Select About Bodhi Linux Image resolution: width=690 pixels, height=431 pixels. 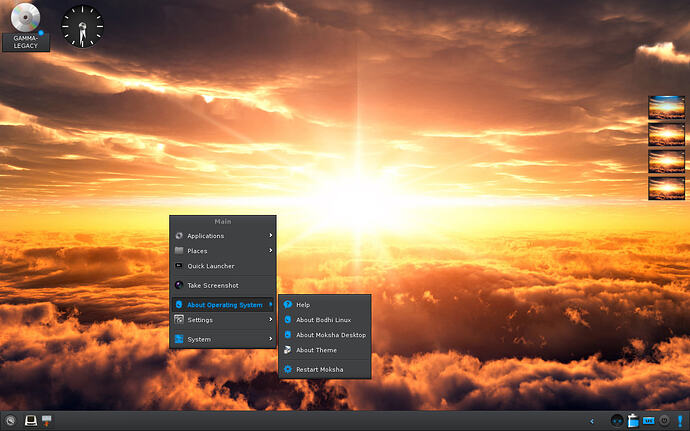[325, 320]
